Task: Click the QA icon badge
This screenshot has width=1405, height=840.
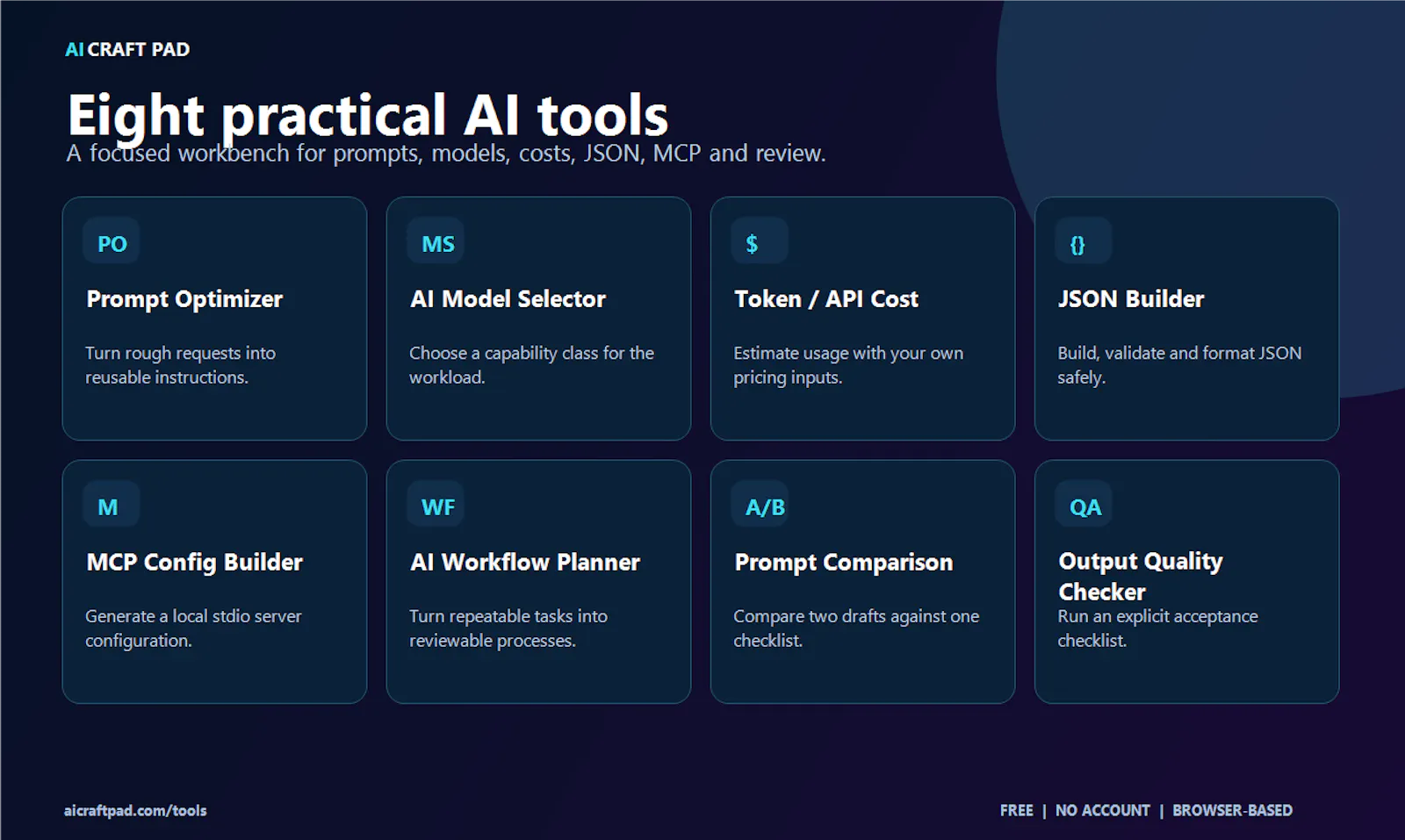Action: [x=1084, y=506]
